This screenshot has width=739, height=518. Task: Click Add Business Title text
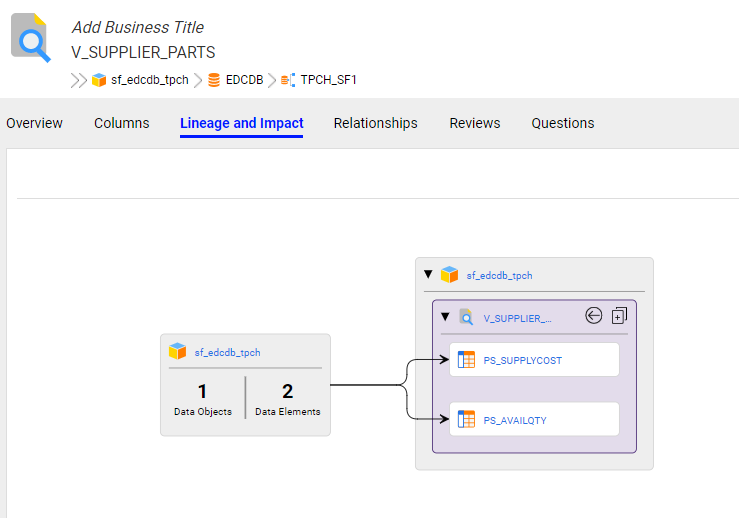138,27
